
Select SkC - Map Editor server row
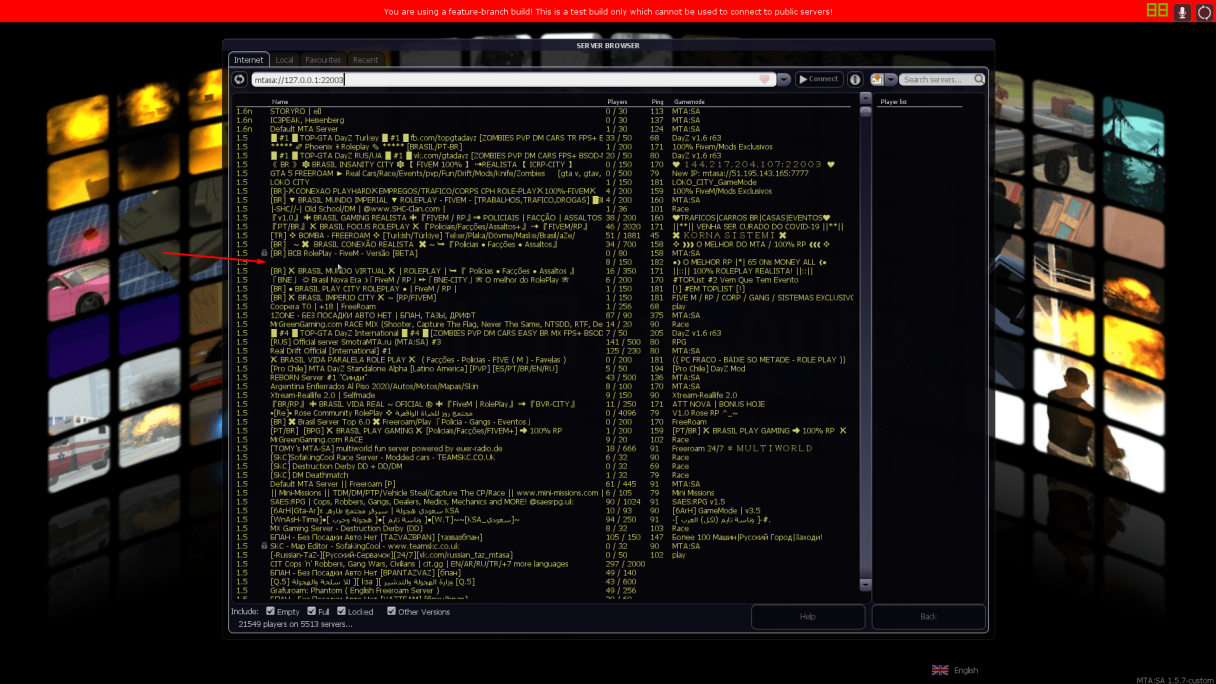pyautogui.click(x=543, y=546)
